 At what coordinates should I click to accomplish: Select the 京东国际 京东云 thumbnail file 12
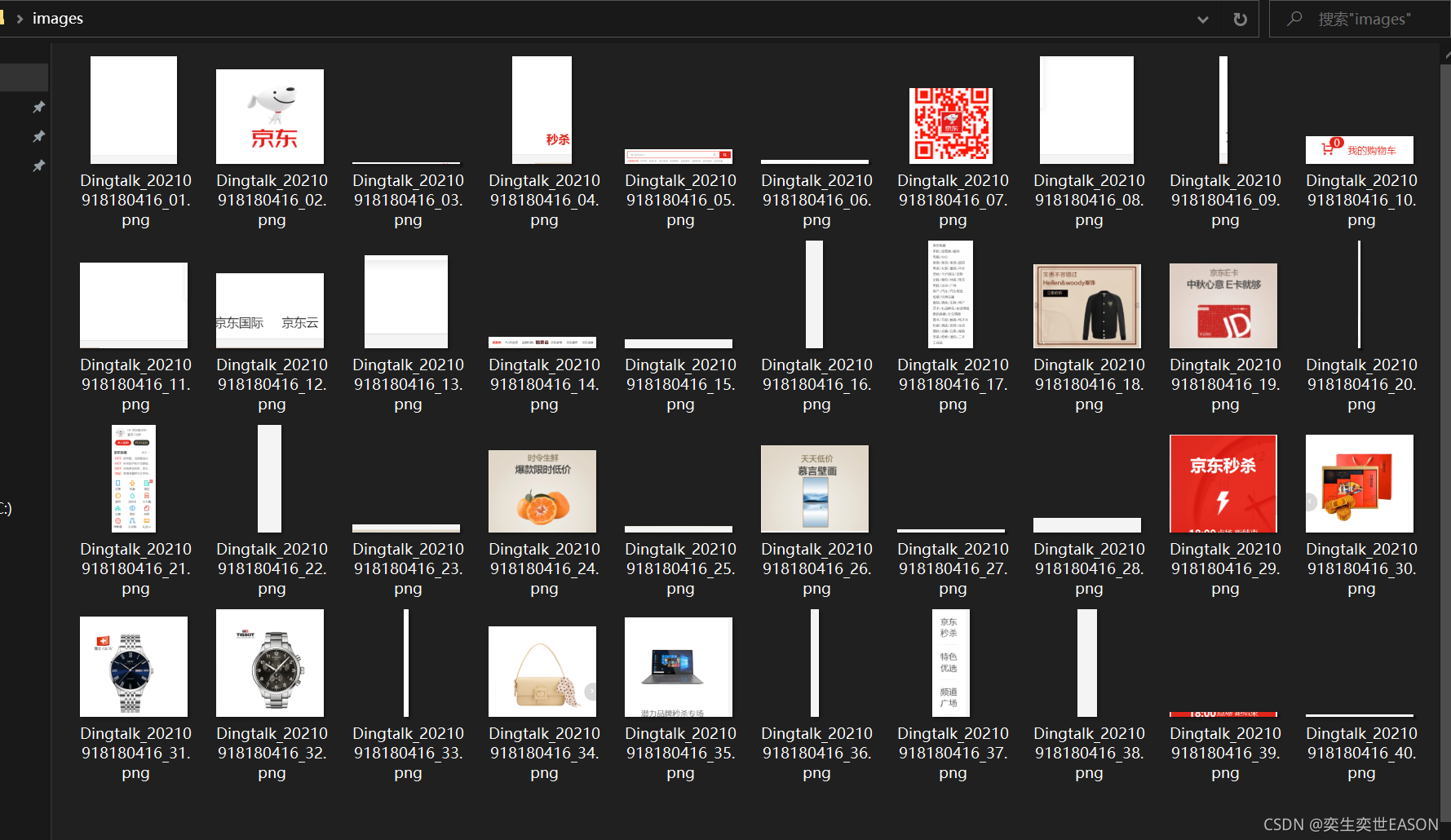coord(270,311)
